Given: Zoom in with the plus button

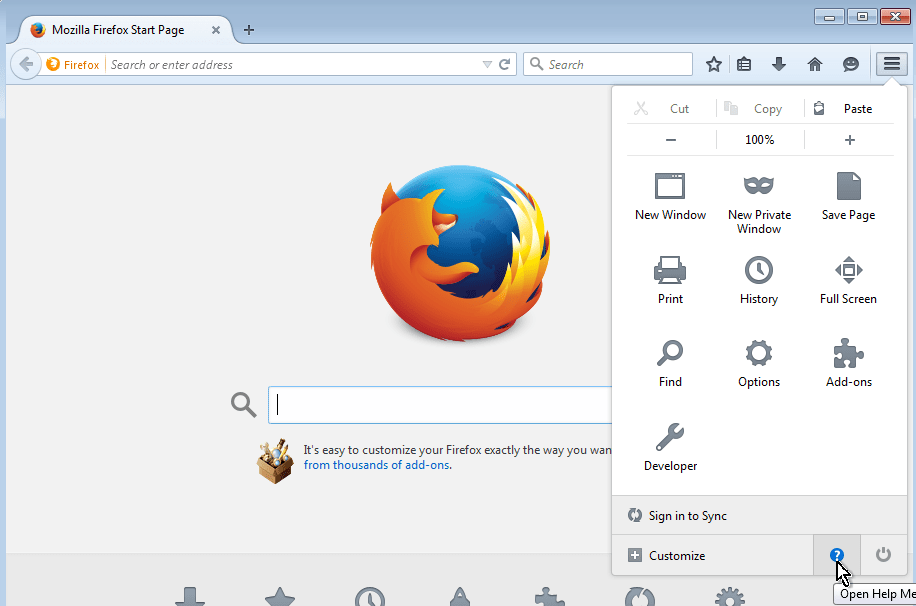Looking at the screenshot, I should 850,140.
